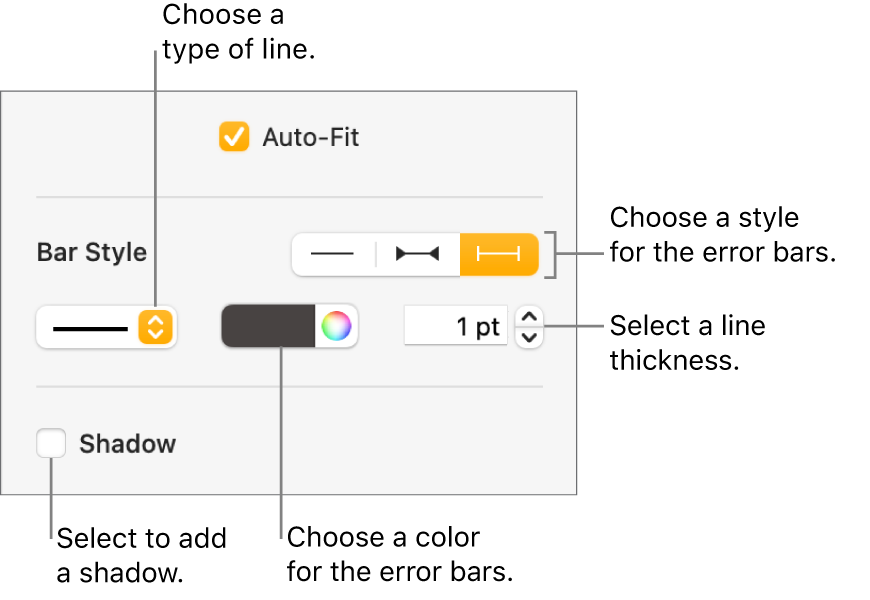Select the flat end-cap error bar style

tap(499, 254)
